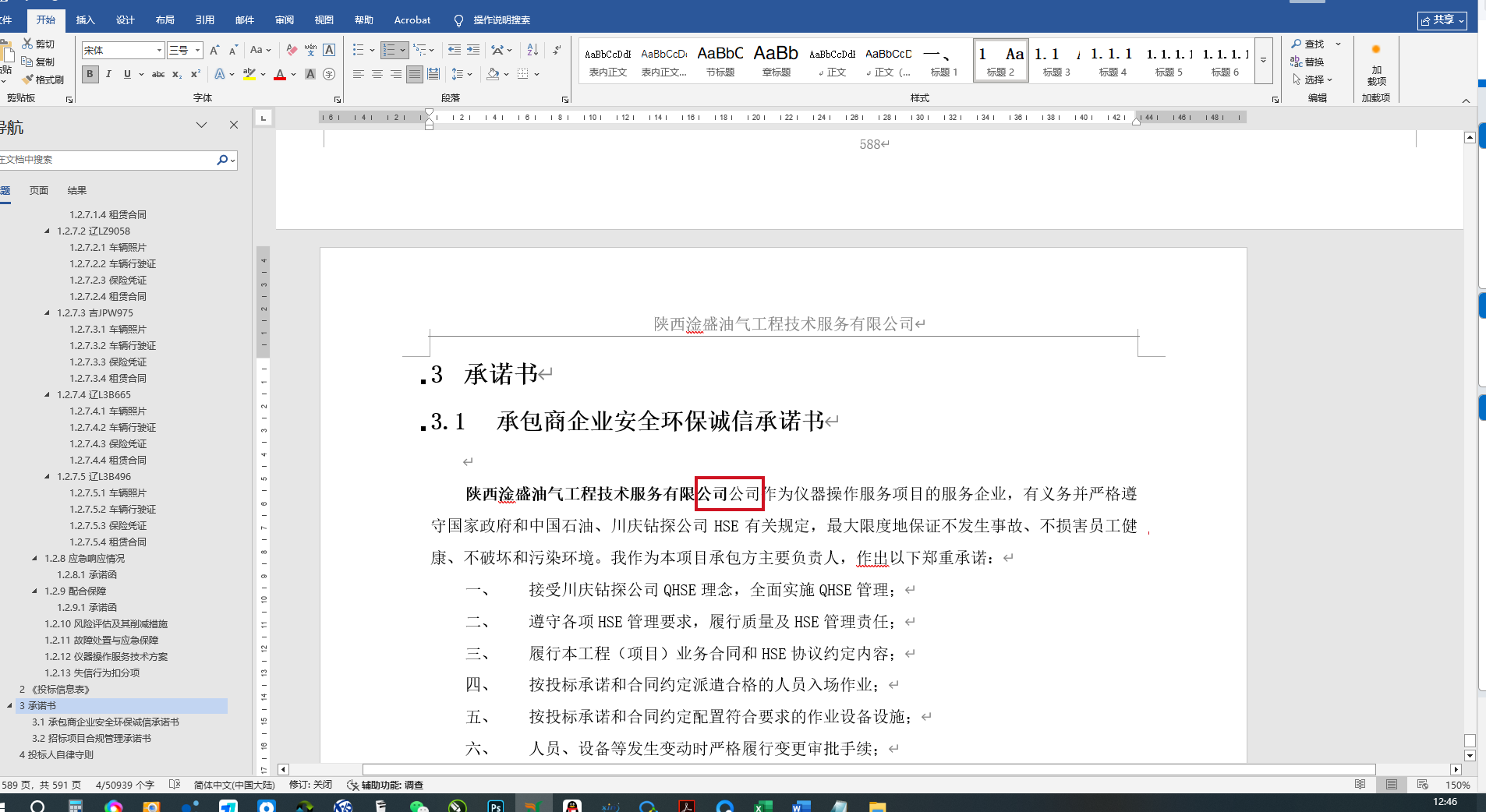Open the 设计 (Design) ribbon tab
This screenshot has width=1486, height=812.
pos(126,19)
